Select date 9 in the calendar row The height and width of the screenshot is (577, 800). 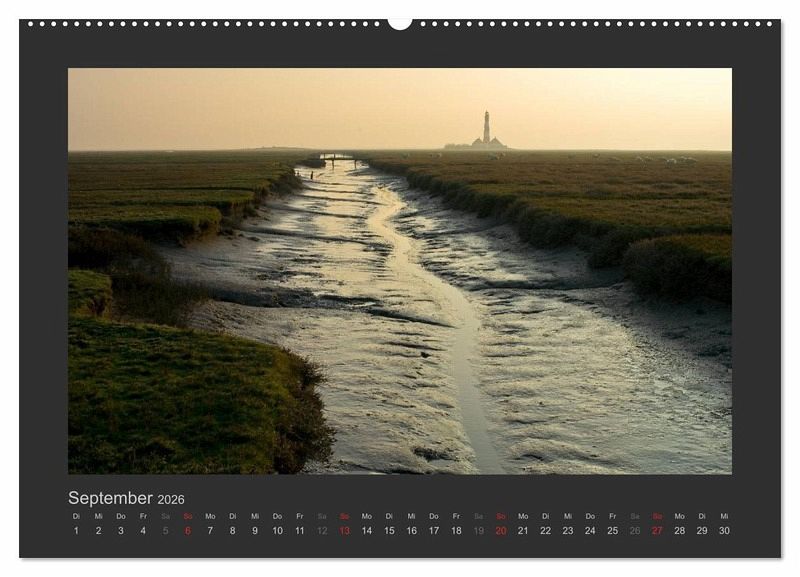pos(255,531)
